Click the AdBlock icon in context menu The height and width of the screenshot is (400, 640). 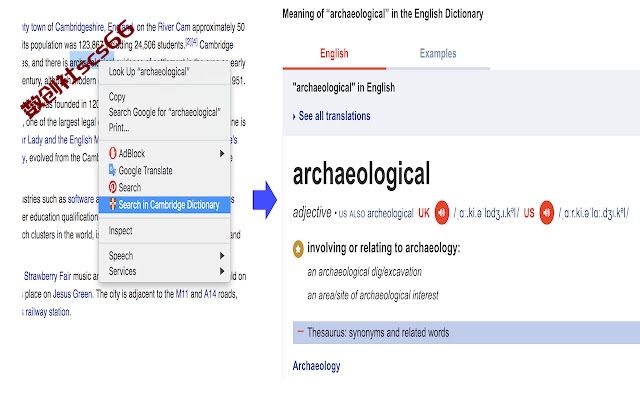click(113, 153)
